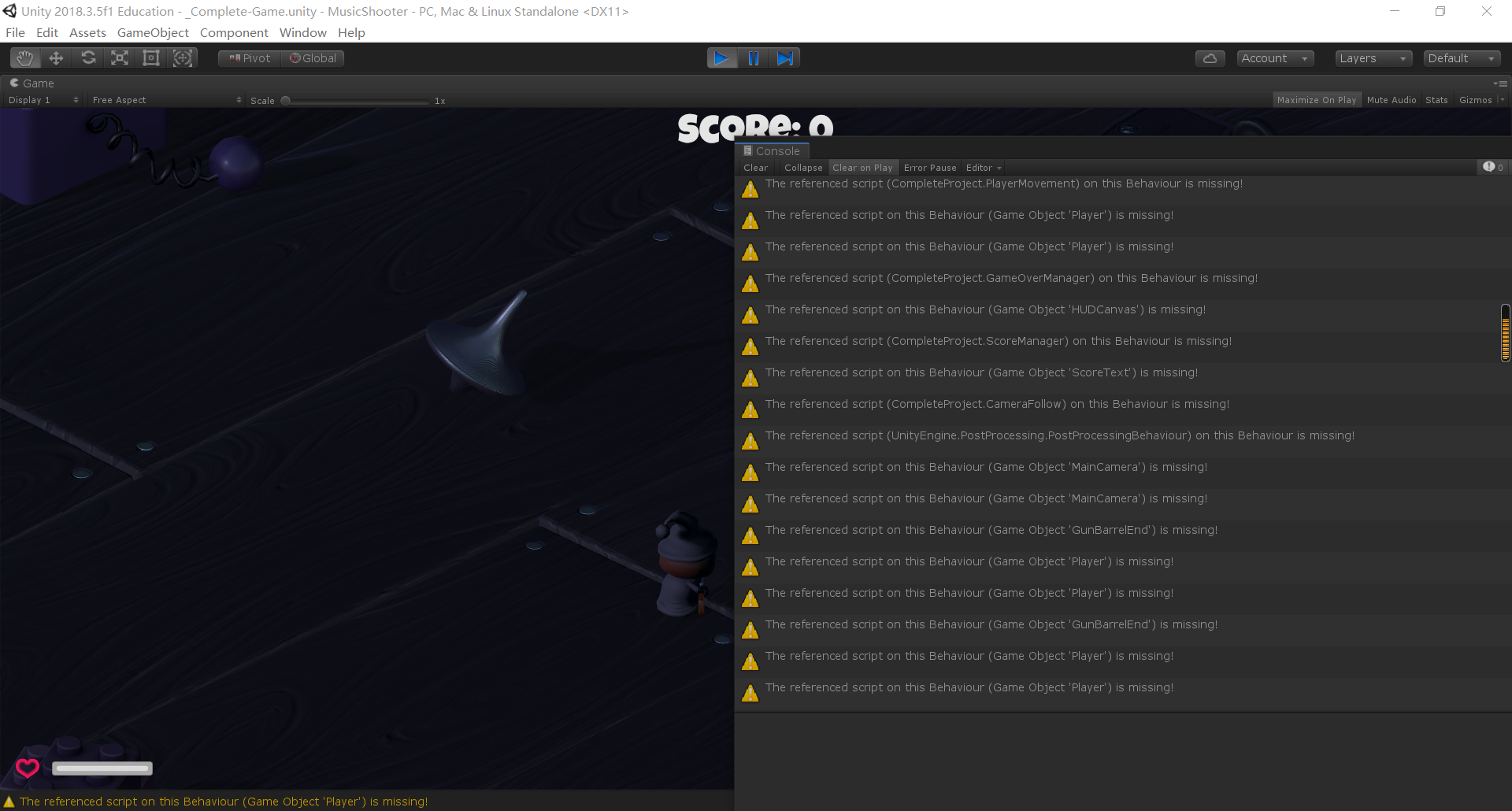
Task: Toggle Clear on Play option
Action: coord(862,168)
